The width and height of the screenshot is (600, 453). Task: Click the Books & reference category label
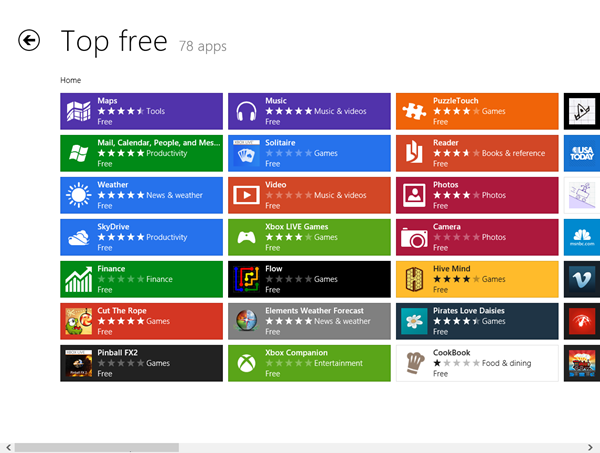[x=513, y=153]
